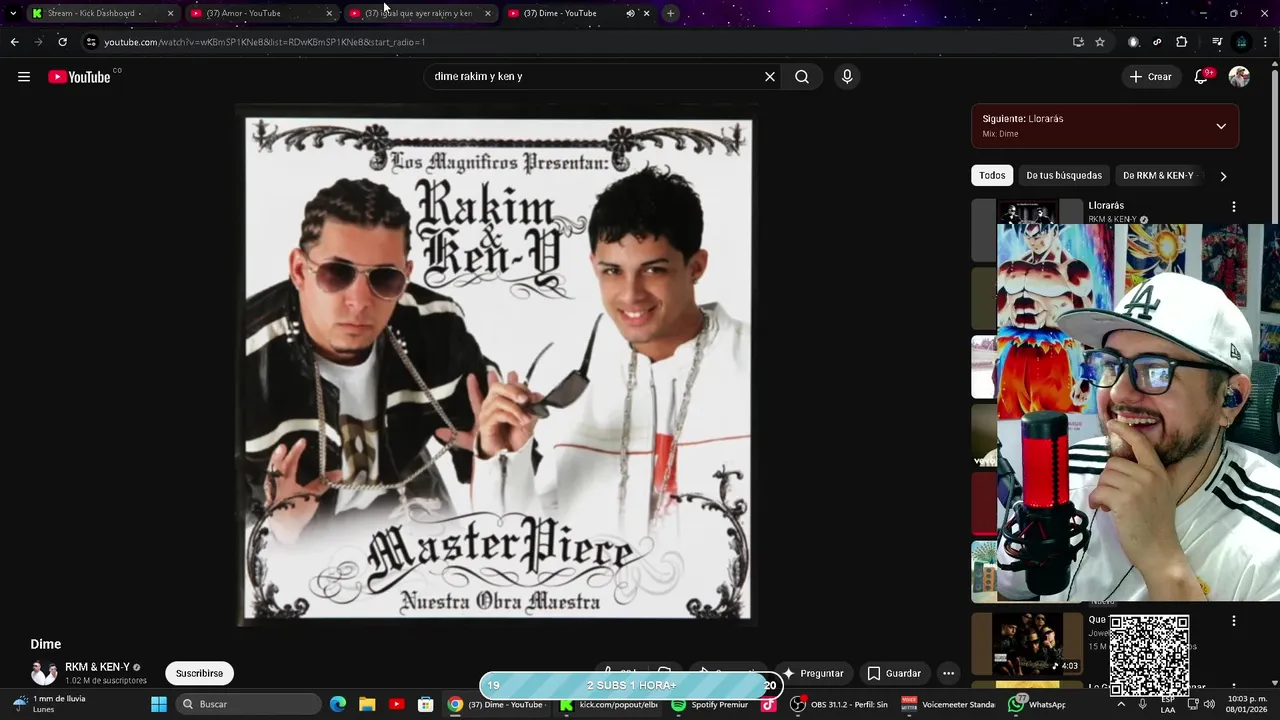Open more actions three-dot menu under video
This screenshot has height=720, width=1280.
948,673
